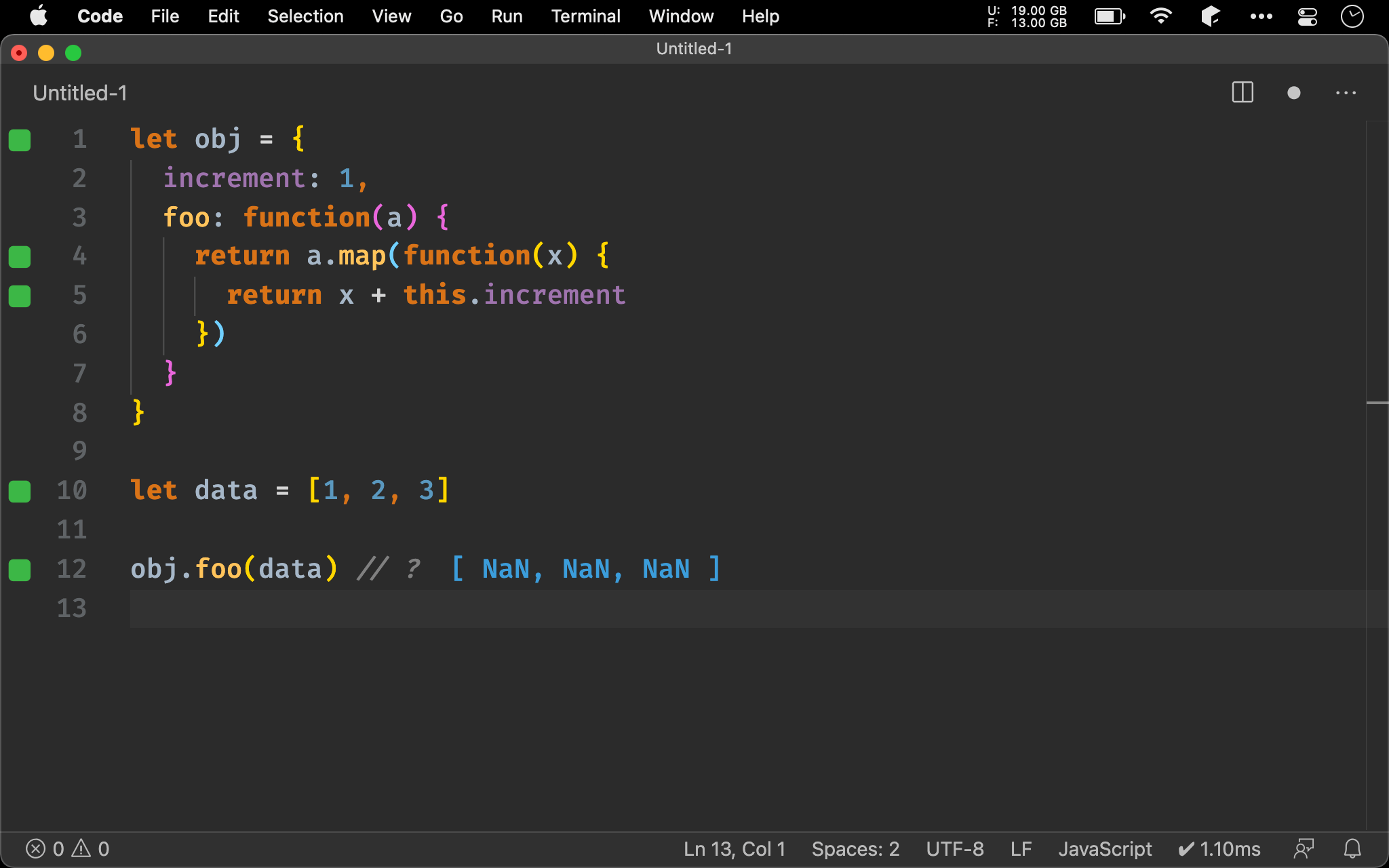The image size is (1389, 868).
Task: Click 'this.increment' on line 5
Action: [x=514, y=295]
